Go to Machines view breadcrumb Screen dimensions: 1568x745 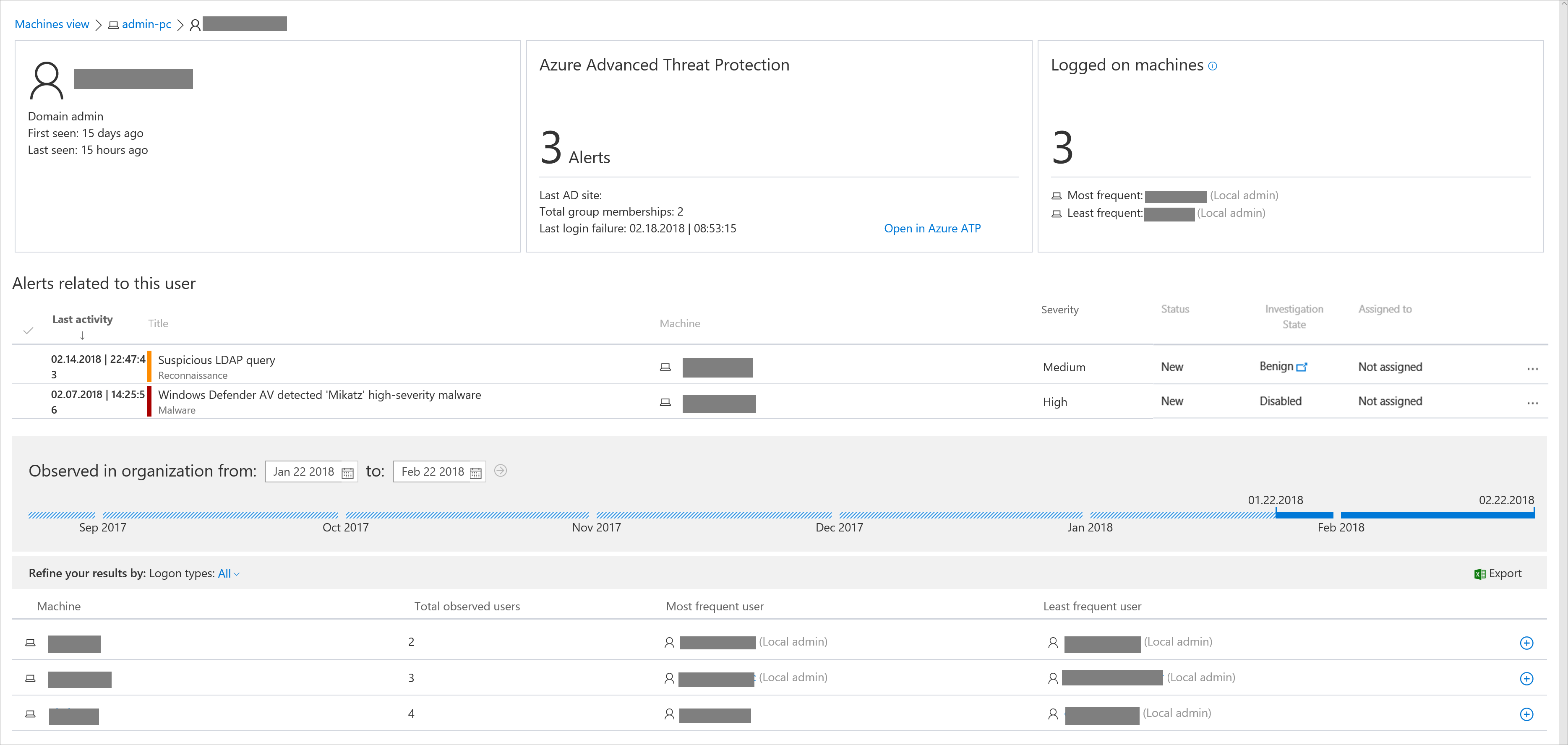[52, 24]
